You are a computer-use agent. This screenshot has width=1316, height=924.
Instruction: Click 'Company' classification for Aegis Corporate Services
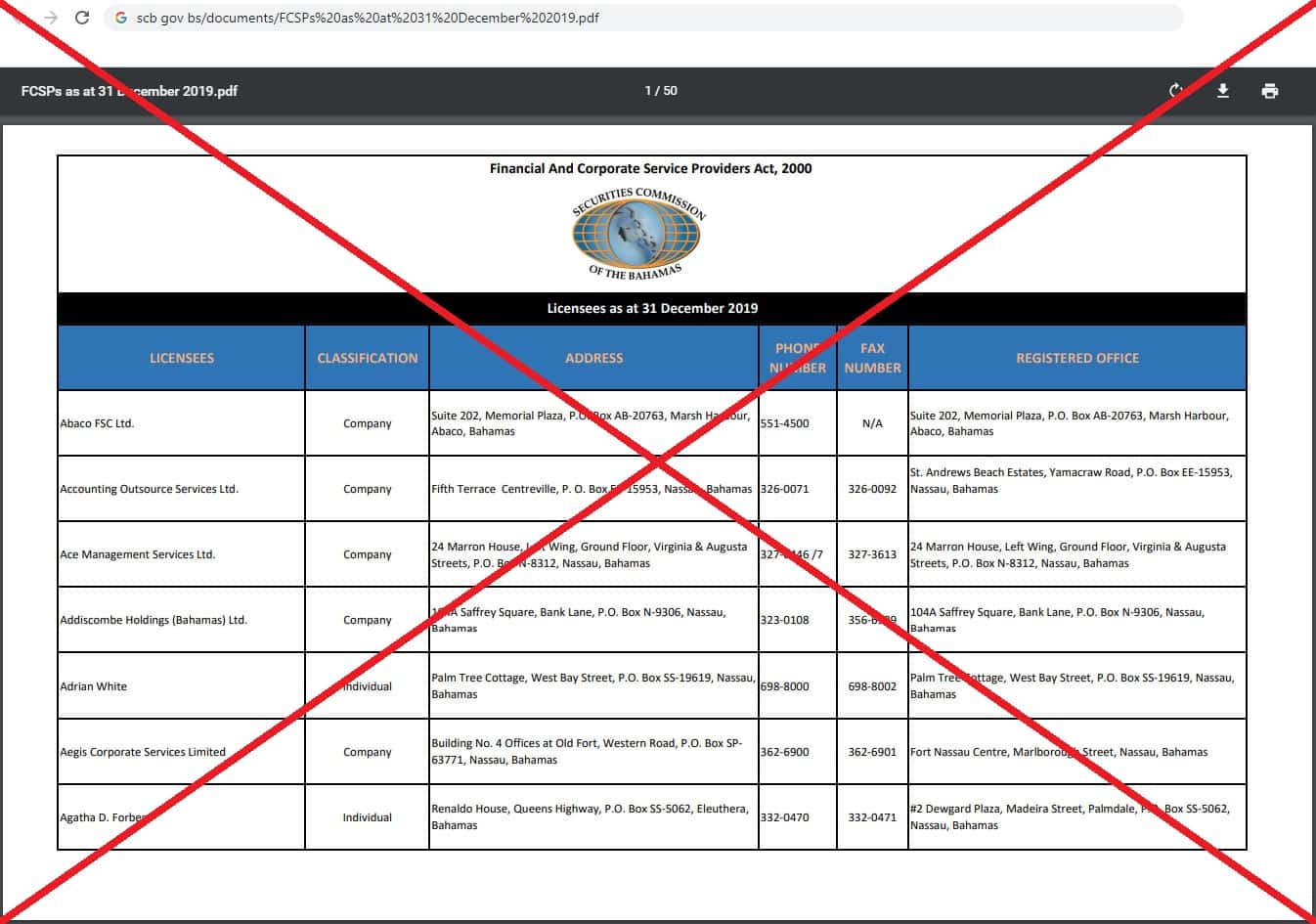[x=368, y=752]
